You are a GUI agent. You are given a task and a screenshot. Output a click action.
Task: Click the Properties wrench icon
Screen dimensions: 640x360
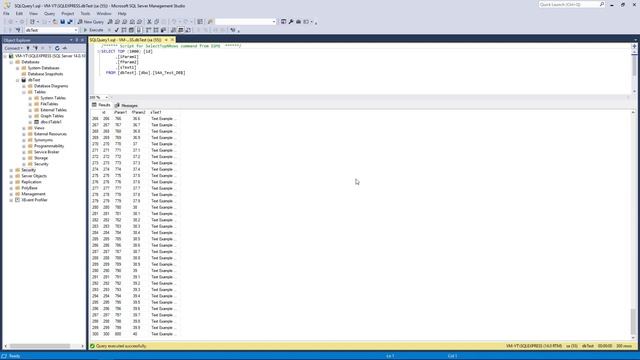point(291,22)
